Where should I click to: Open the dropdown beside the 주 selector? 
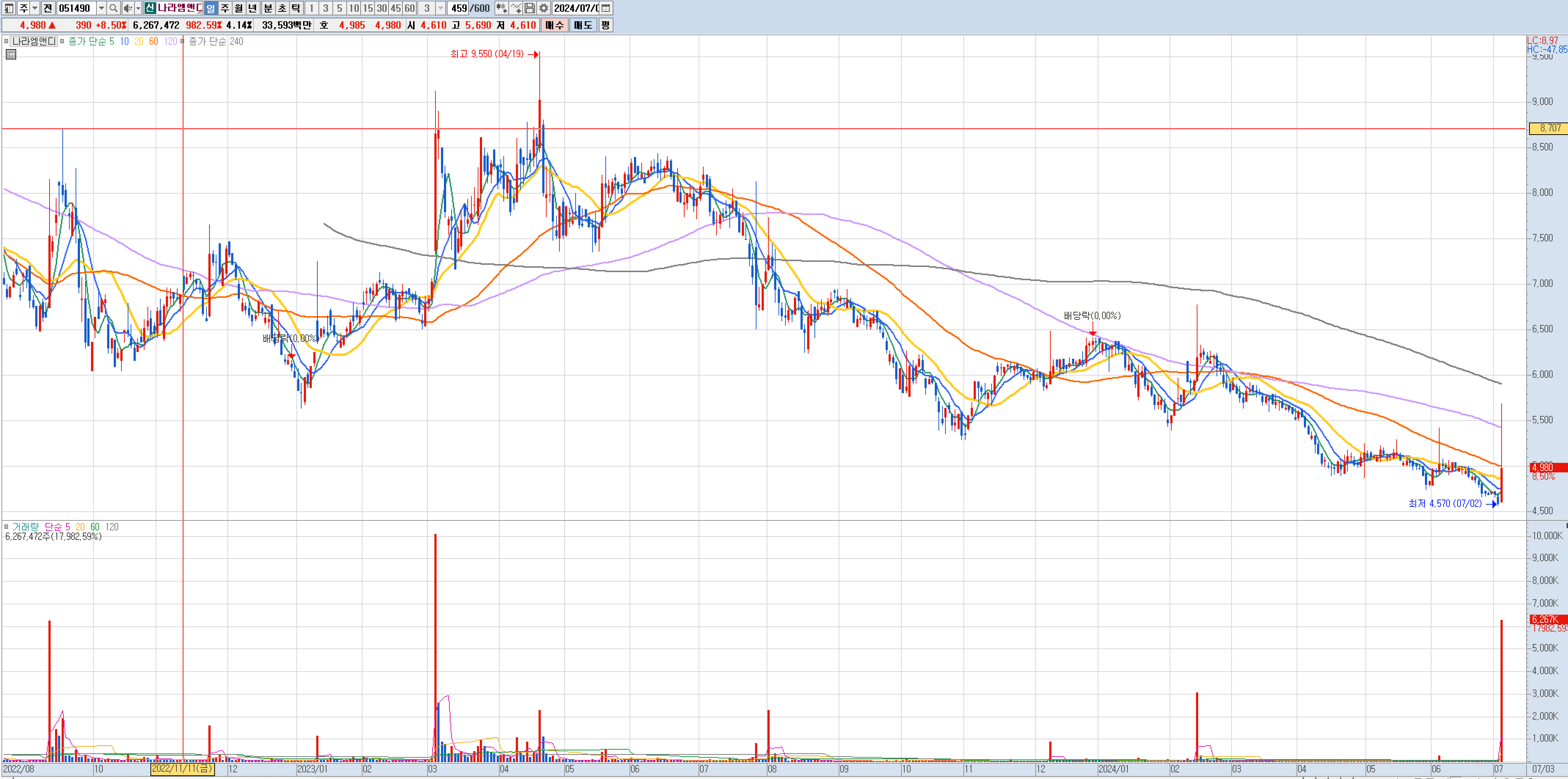[x=35, y=8]
